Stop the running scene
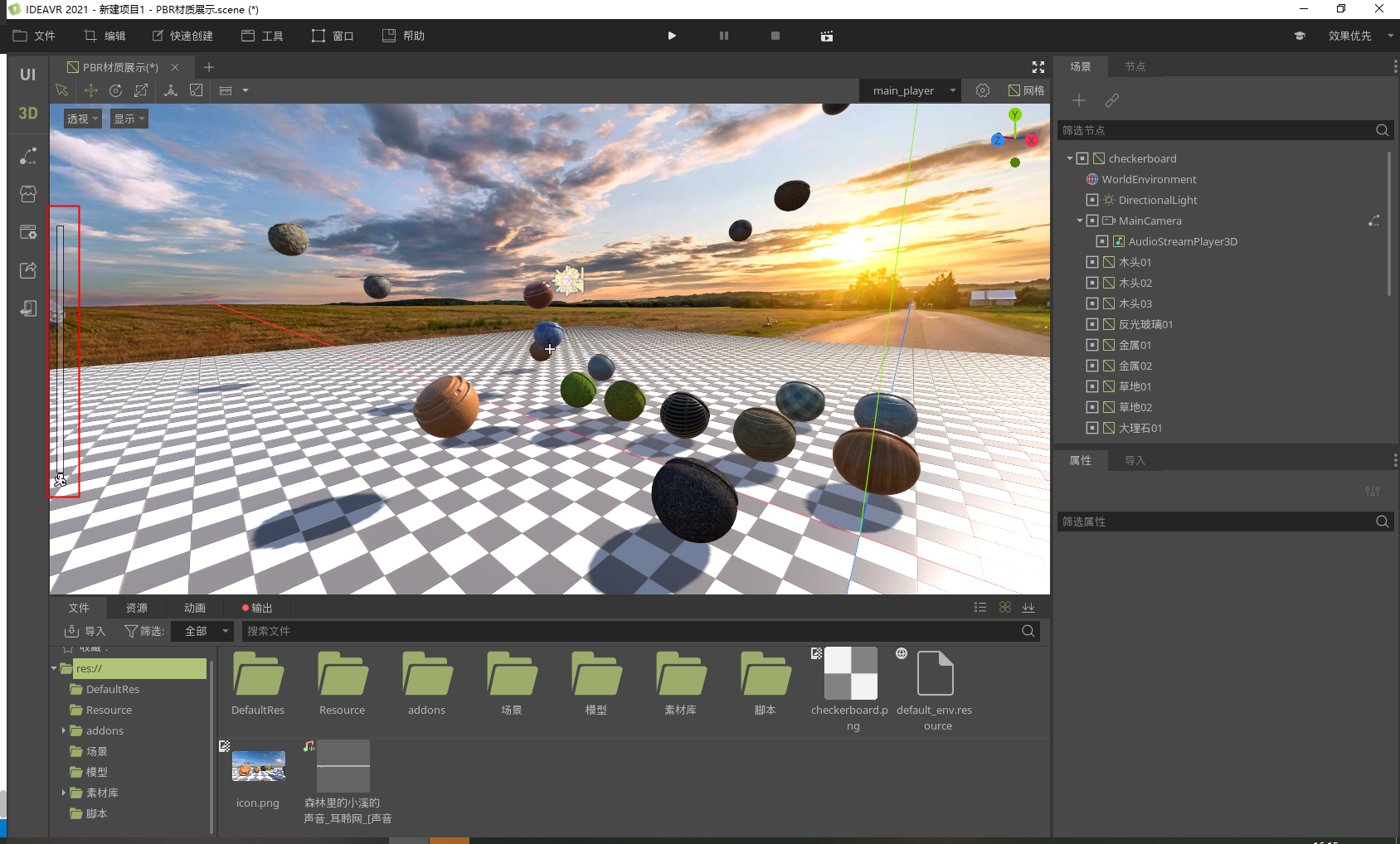This screenshot has width=1400, height=844. (x=775, y=36)
